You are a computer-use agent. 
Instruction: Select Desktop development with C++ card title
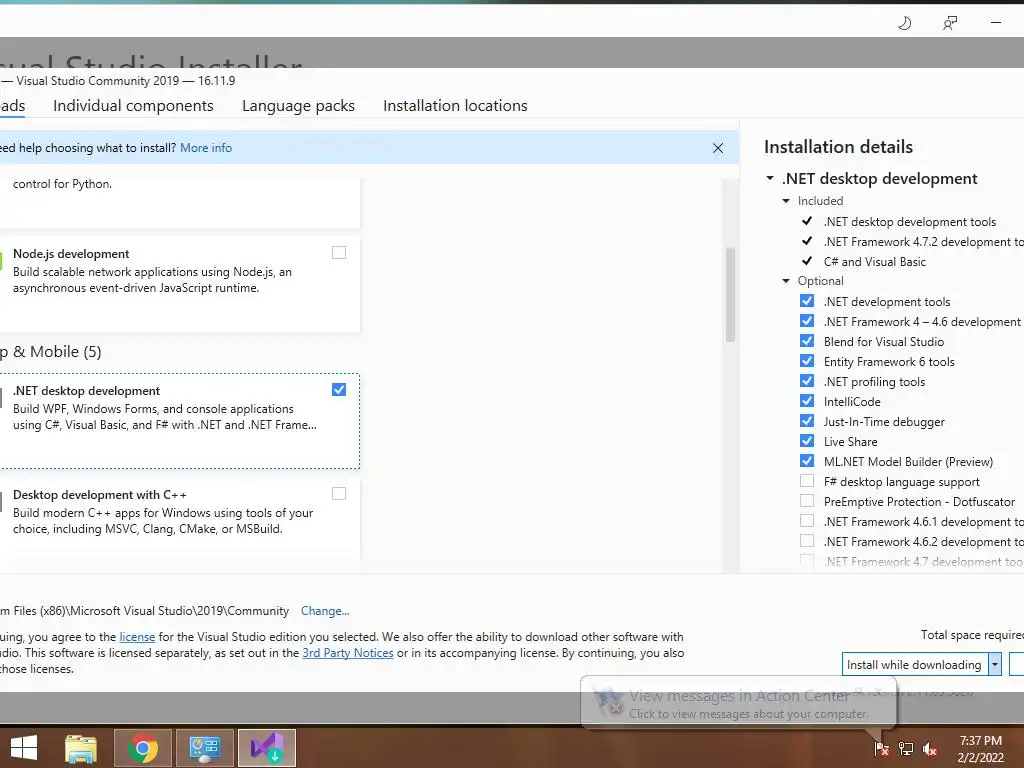(100, 495)
